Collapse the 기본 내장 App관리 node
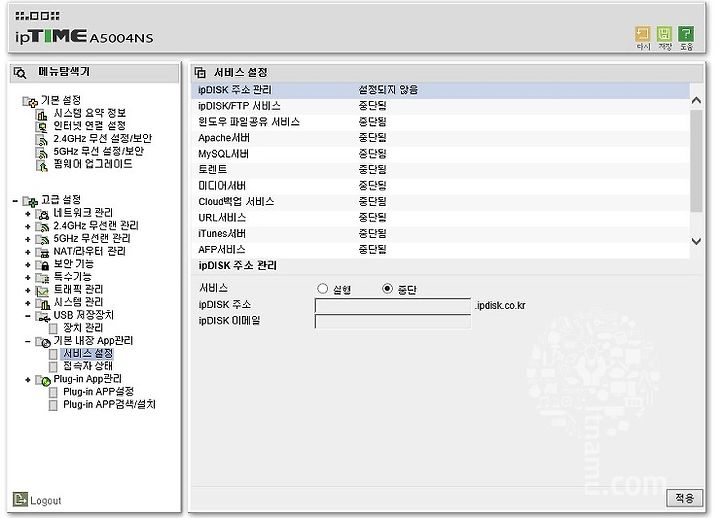720x518 pixels. click(x=28, y=342)
